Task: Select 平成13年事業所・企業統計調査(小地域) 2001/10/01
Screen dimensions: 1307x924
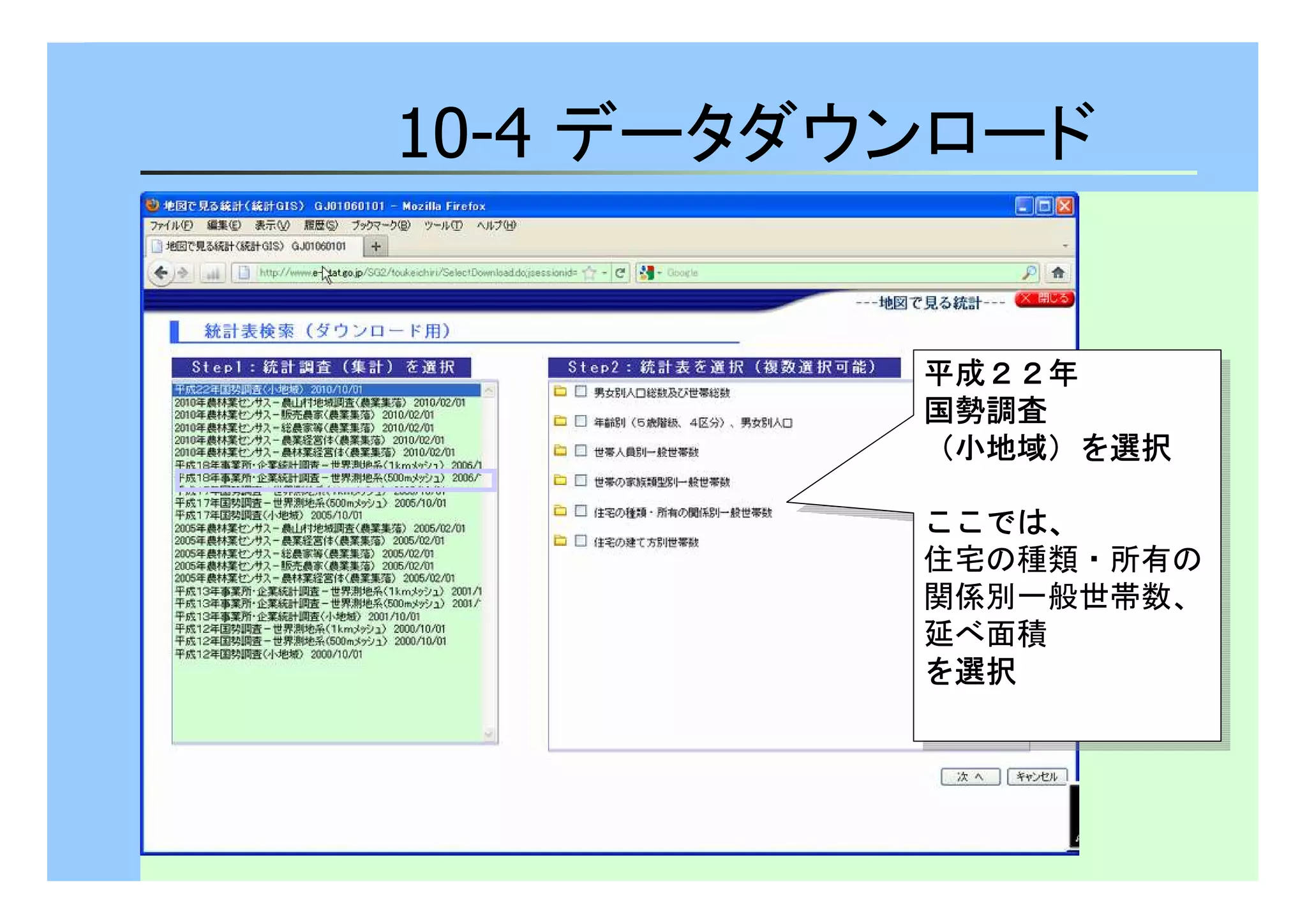Action: [x=327, y=616]
